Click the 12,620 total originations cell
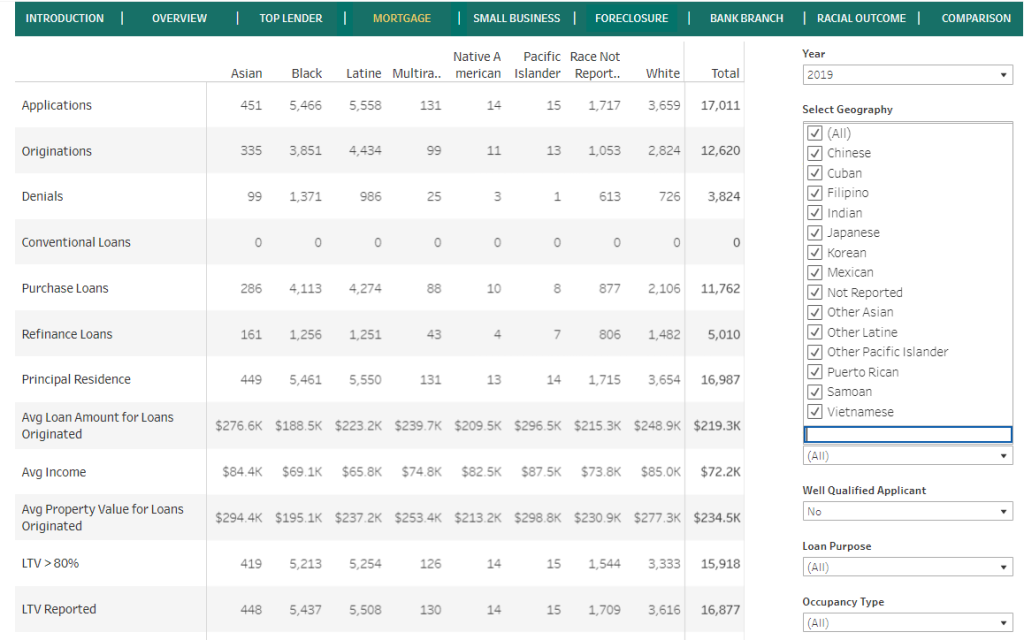Viewport: 1024px width, 640px height. (x=720, y=150)
